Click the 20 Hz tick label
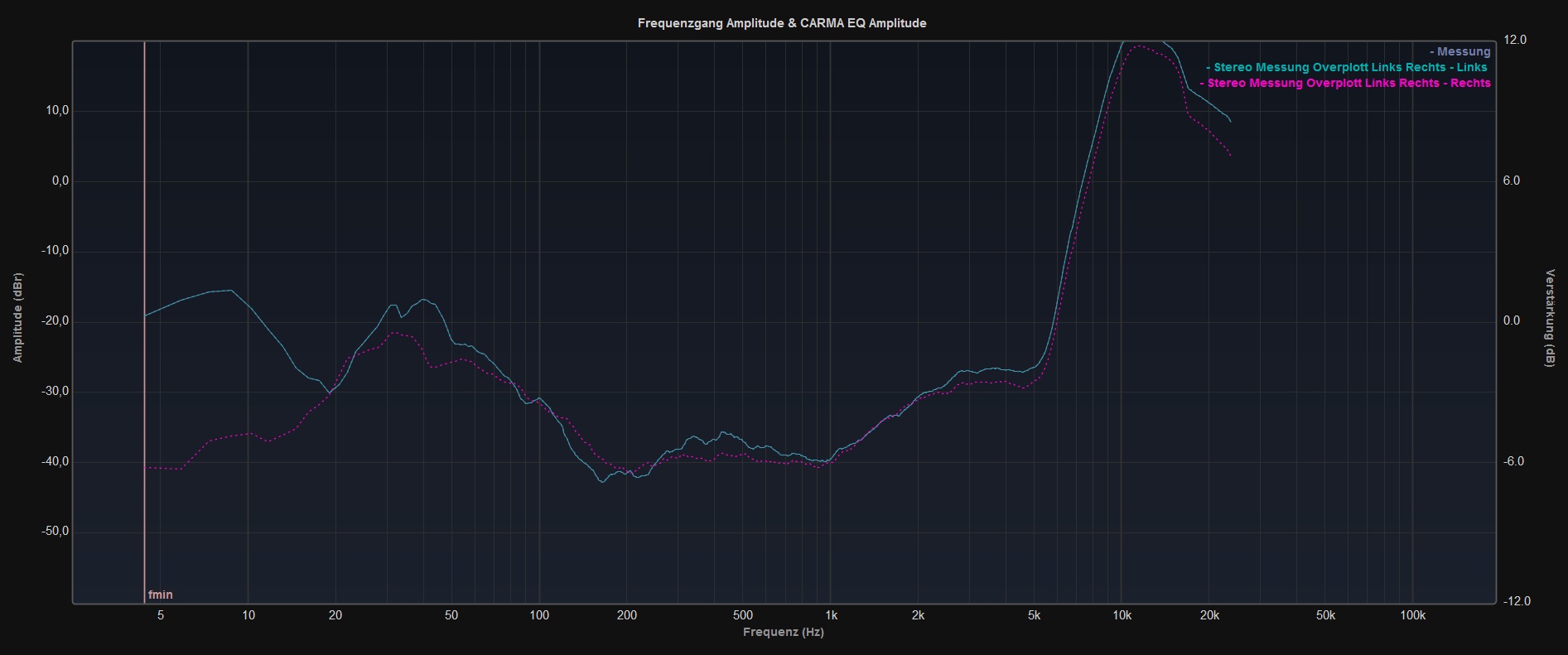Image resolution: width=1568 pixels, height=655 pixels. click(335, 615)
